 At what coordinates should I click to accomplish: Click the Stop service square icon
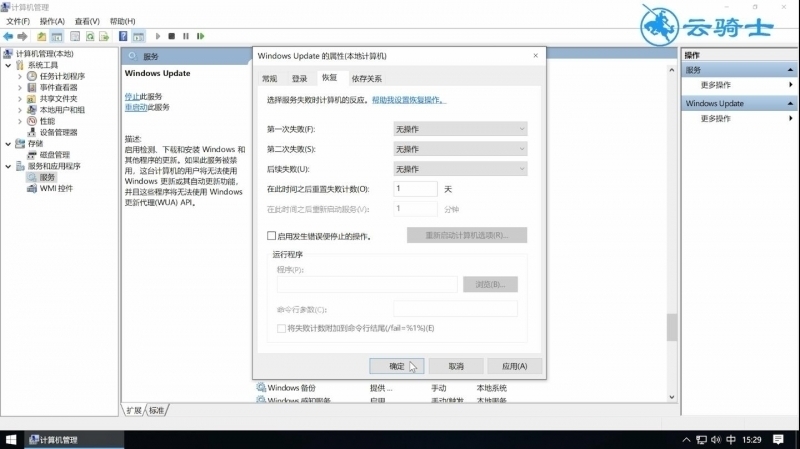(x=171, y=36)
